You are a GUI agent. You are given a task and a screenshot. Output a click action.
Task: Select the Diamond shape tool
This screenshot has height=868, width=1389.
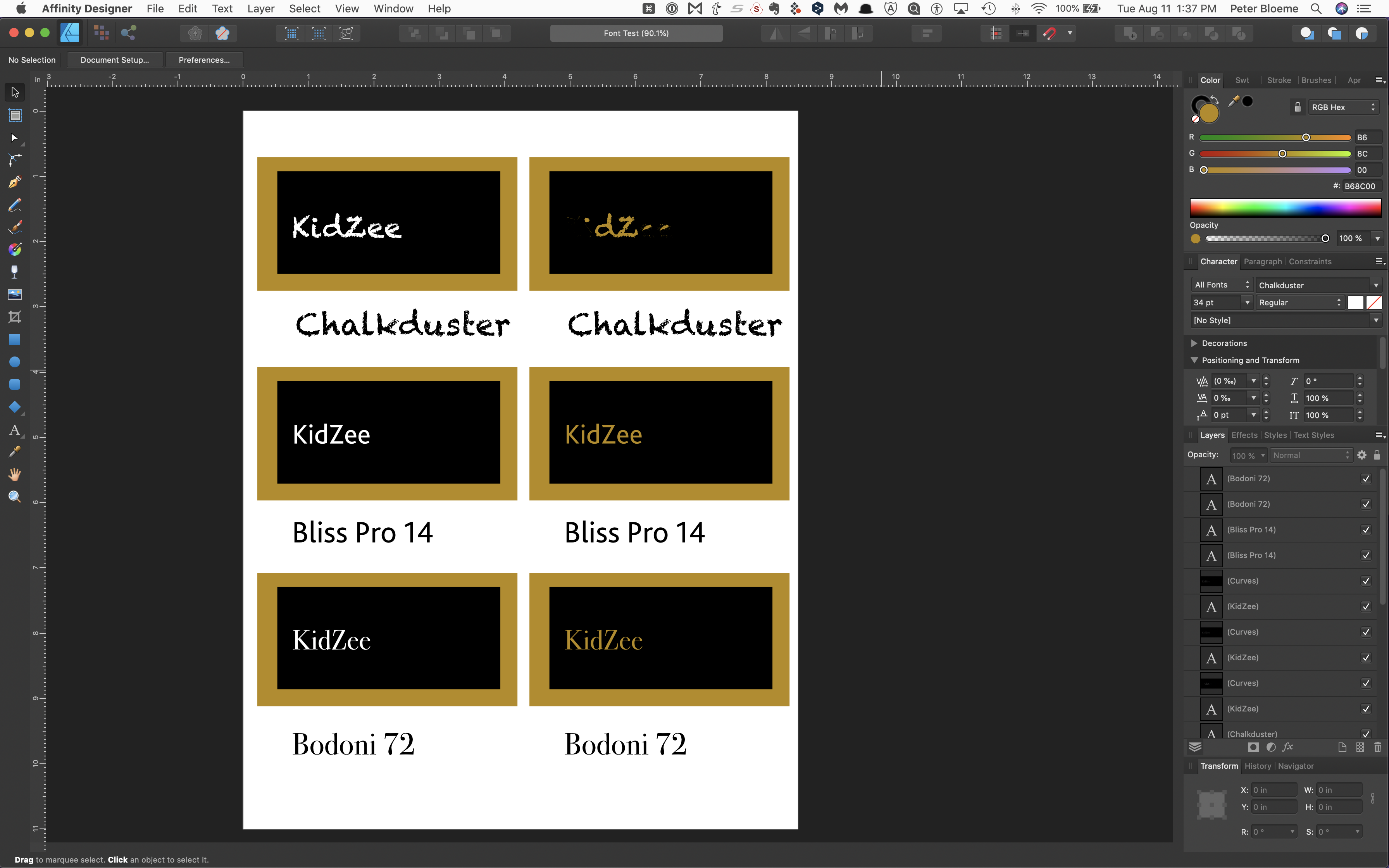pyautogui.click(x=15, y=407)
